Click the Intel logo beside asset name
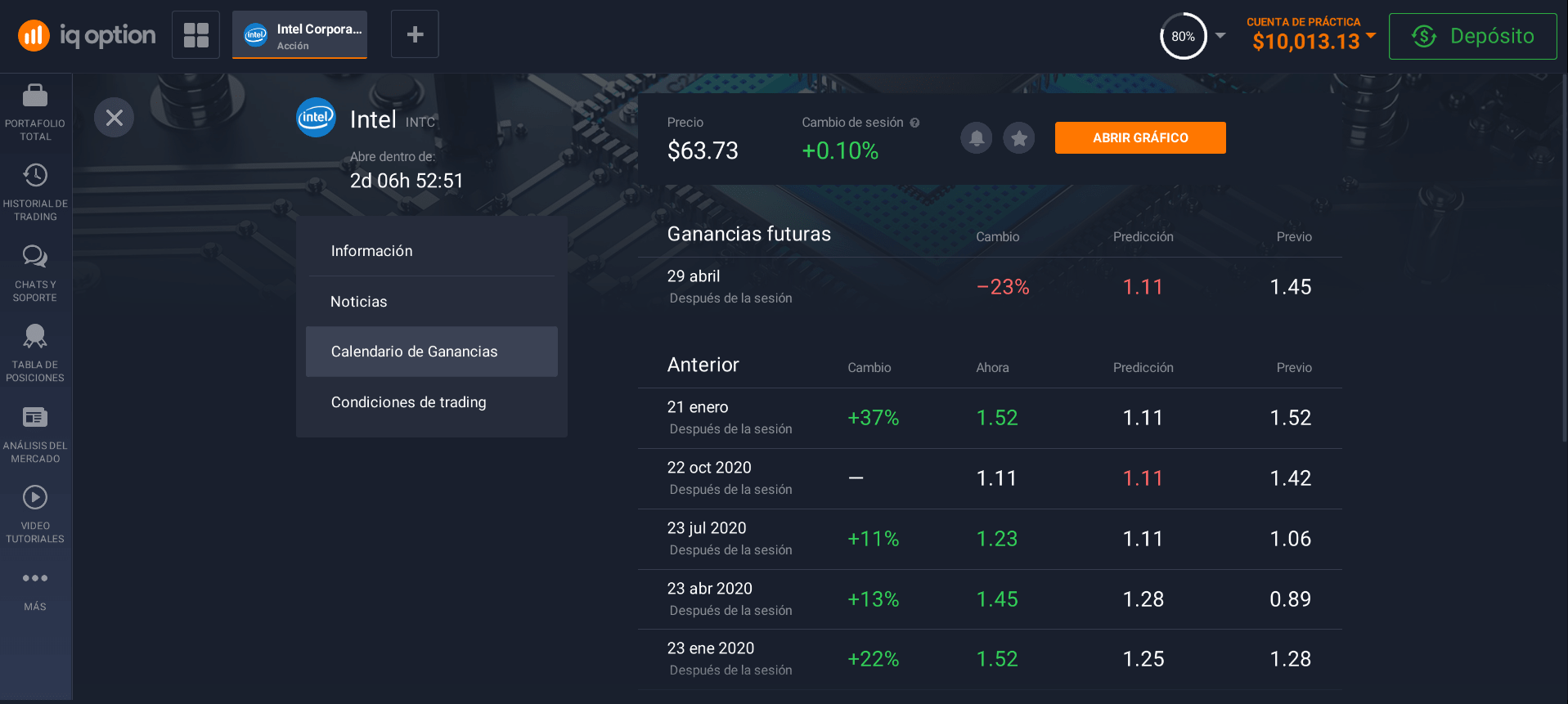 pyautogui.click(x=316, y=118)
